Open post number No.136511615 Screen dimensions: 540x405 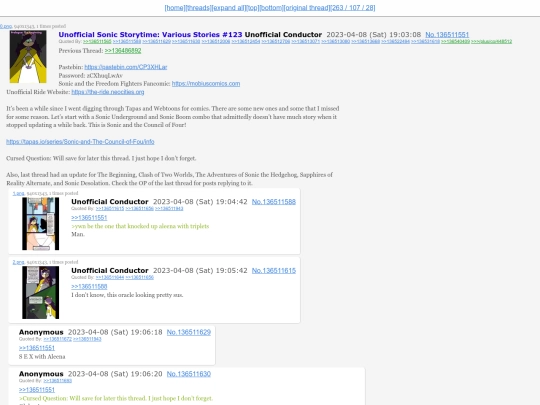click(x=274, y=271)
